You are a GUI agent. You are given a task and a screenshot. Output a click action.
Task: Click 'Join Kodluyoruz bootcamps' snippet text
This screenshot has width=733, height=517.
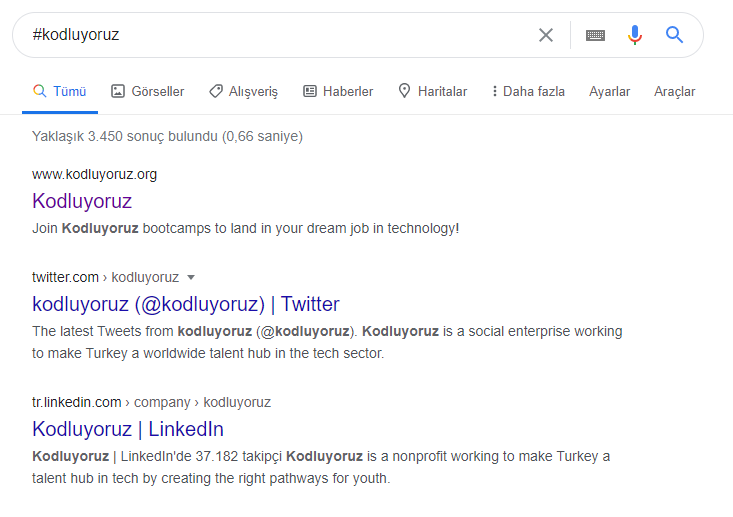(245, 228)
